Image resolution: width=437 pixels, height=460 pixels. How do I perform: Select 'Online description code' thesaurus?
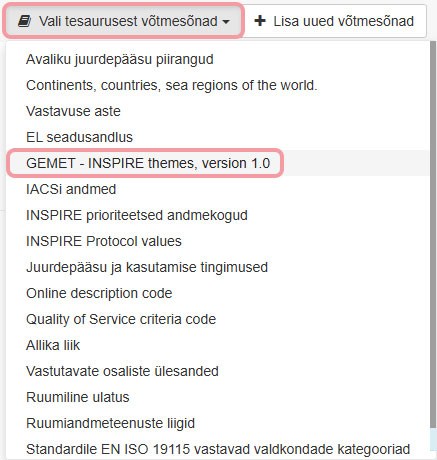pos(99,293)
